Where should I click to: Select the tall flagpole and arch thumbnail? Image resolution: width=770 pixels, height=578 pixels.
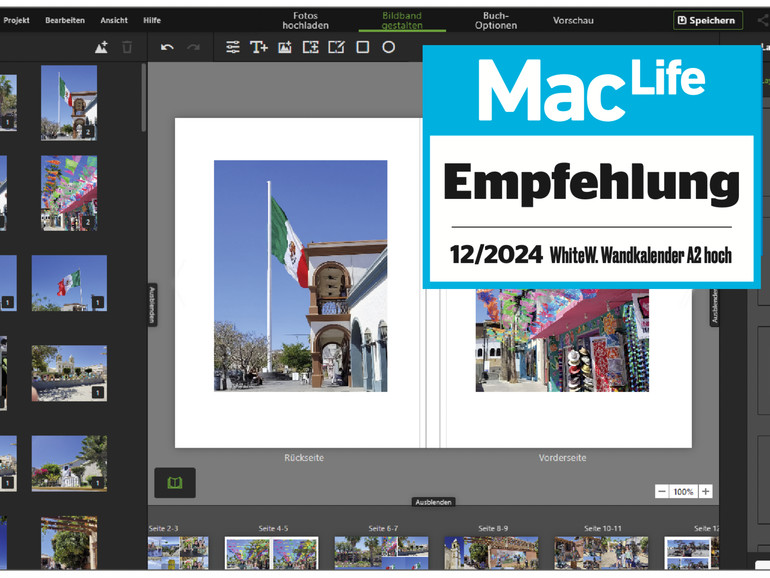[x=69, y=103]
